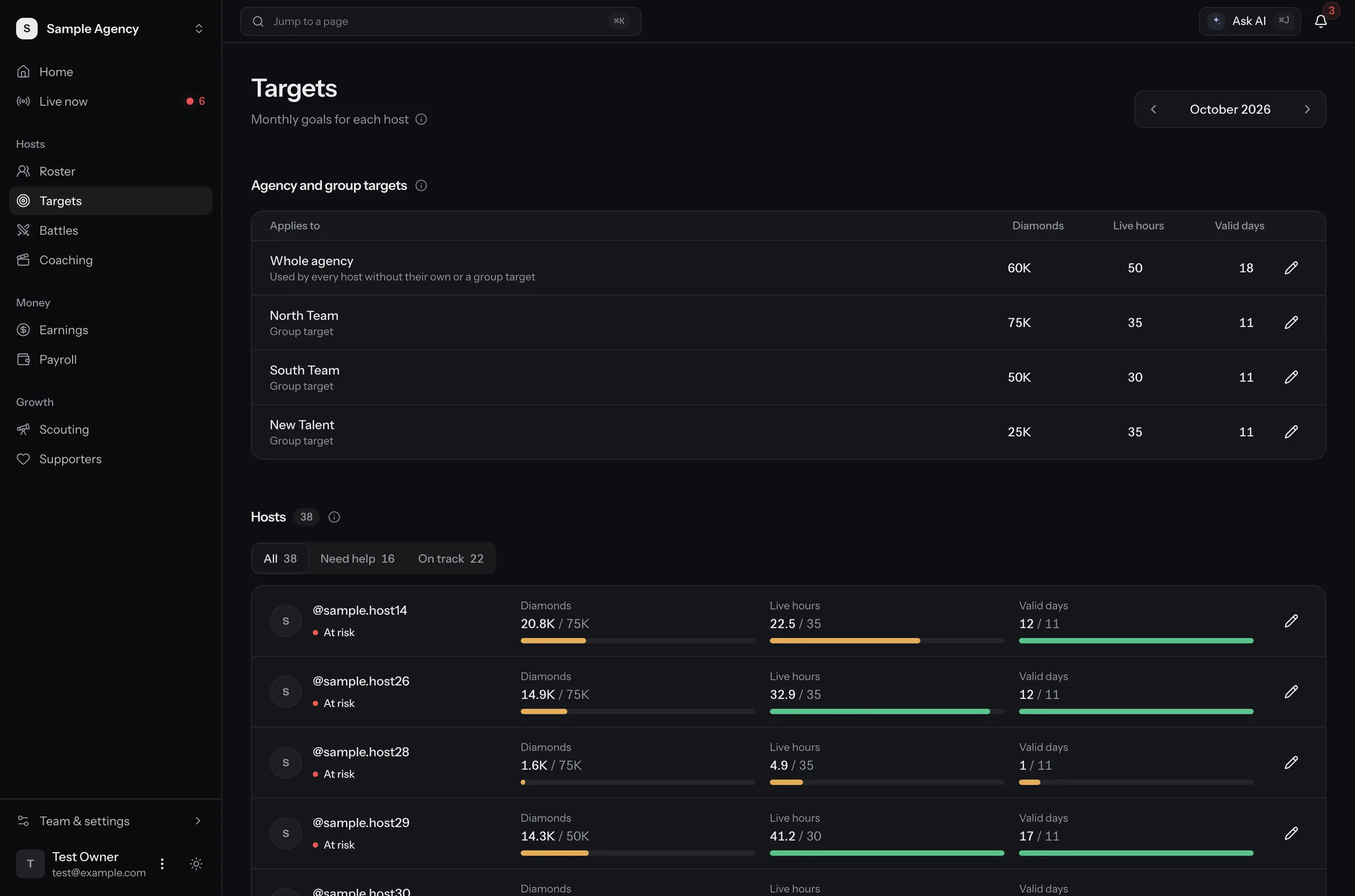This screenshot has width=1355, height=896.
Task: Focus the Jump to a page search
Action: pos(440,21)
